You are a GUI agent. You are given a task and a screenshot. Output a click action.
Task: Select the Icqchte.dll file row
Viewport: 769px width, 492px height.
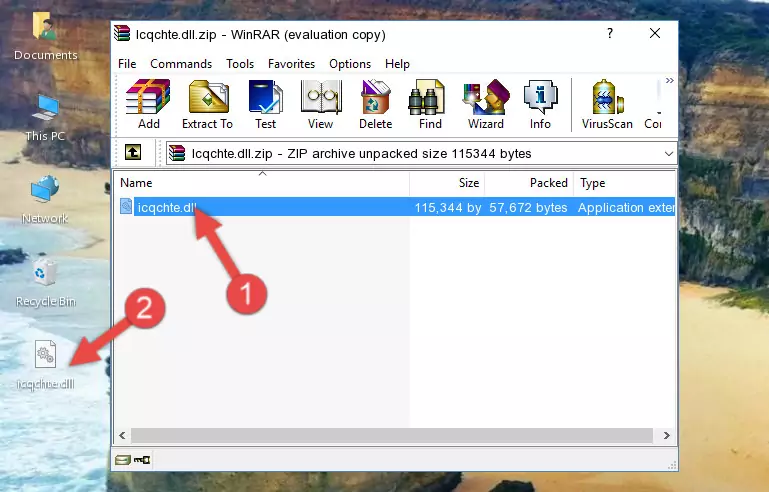pos(397,207)
